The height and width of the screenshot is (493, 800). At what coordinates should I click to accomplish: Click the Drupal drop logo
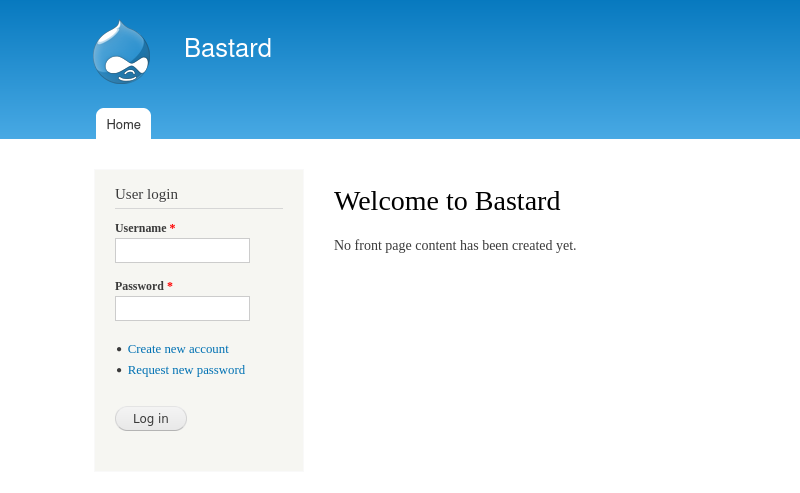[x=121, y=52]
